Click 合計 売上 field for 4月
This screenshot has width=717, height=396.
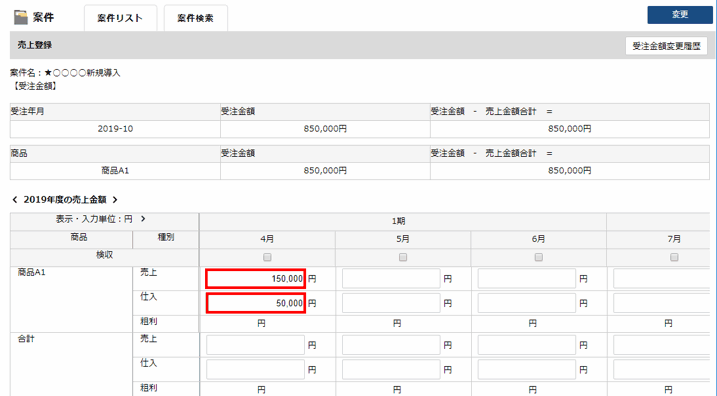[x=256, y=345]
